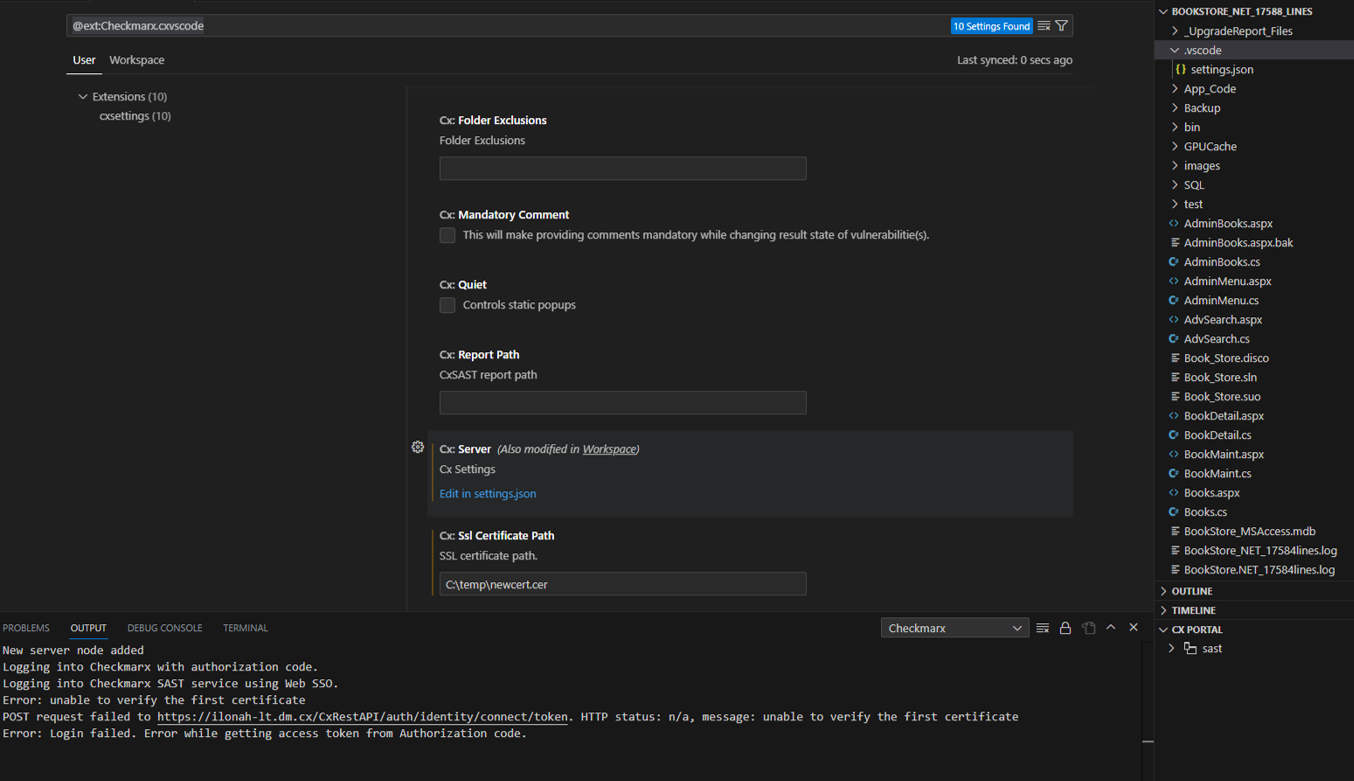Click the 10 Settings Found badge
This screenshot has width=1354, height=781.
pos(991,26)
